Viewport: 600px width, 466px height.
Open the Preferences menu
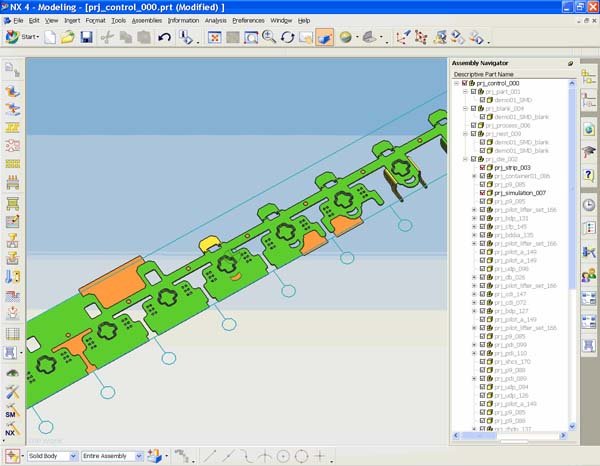click(x=248, y=20)
